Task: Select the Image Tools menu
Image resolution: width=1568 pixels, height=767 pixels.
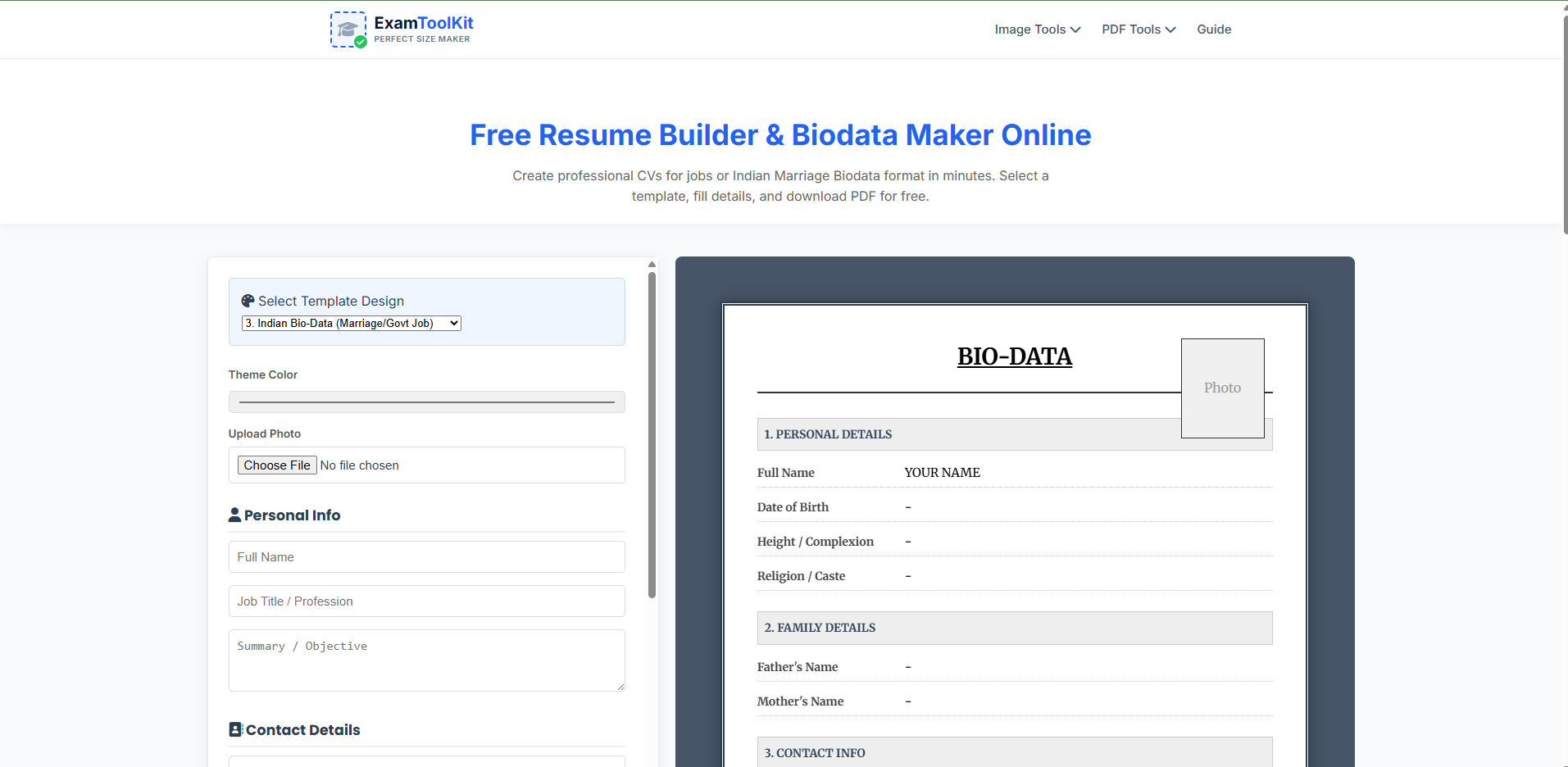Action: 1030,29
